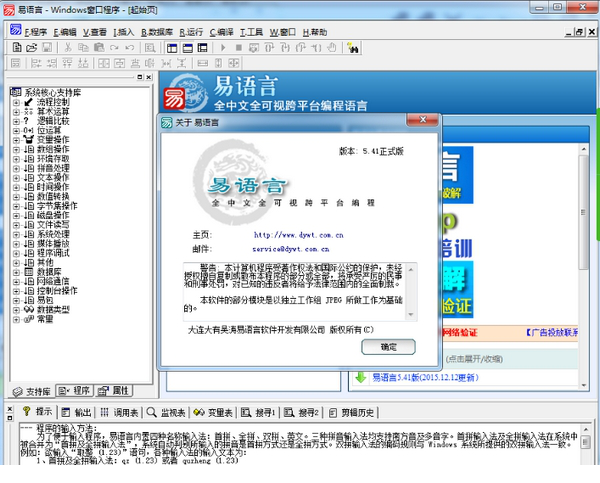The image size is (600, 483).
Task: Expand the 逻辑比较 tree node
Action: point(16,121)
